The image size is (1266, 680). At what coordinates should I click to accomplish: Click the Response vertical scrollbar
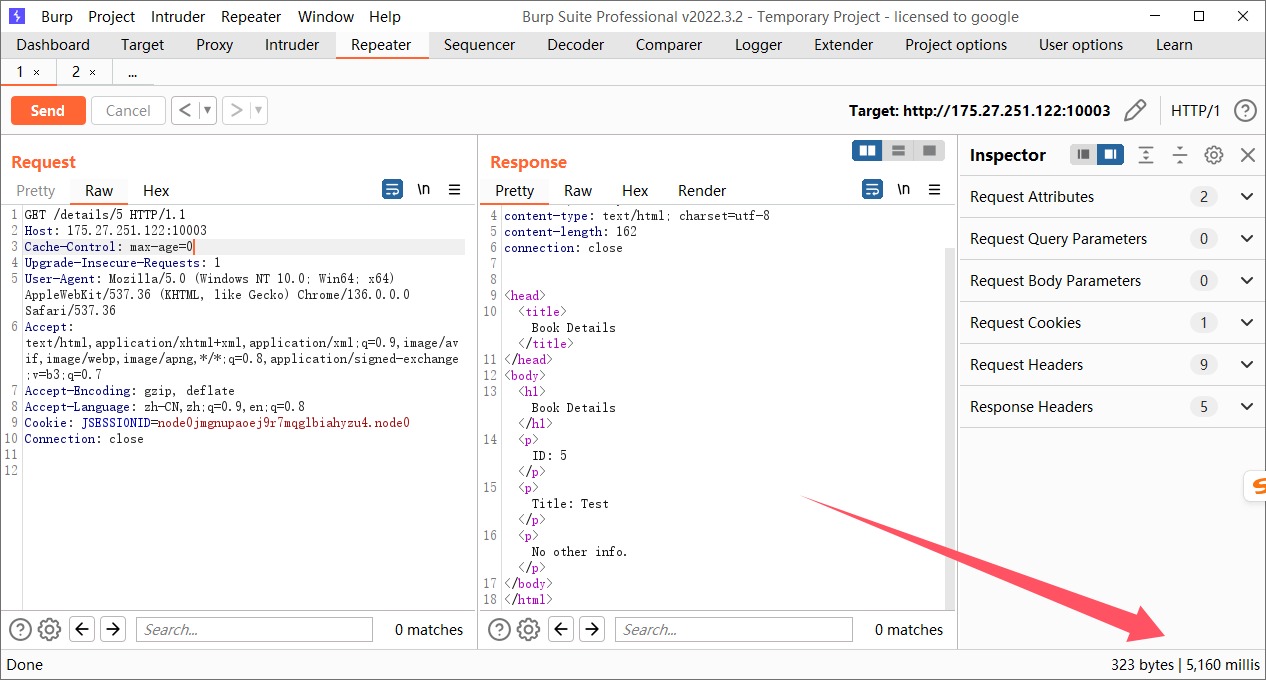950,428
